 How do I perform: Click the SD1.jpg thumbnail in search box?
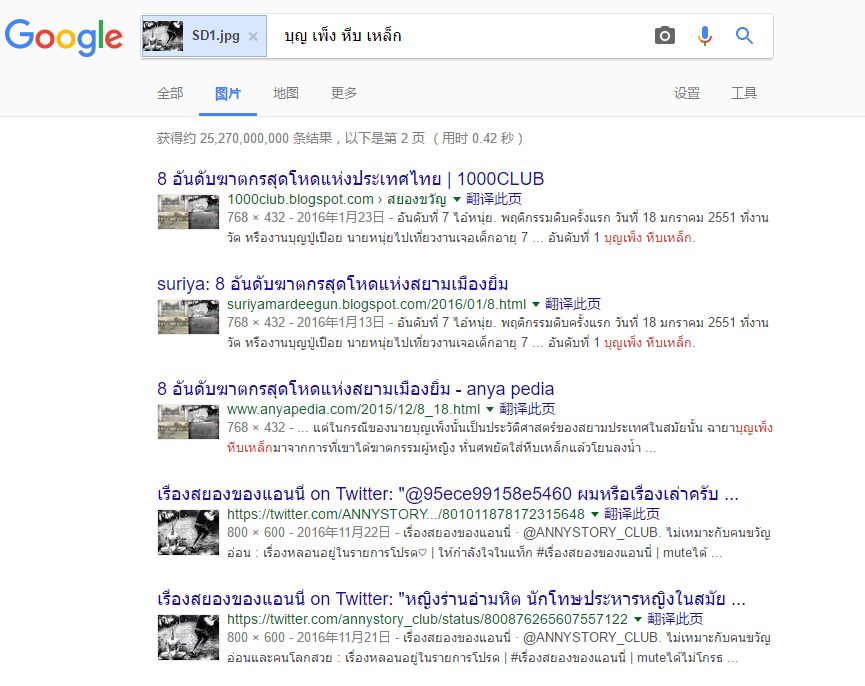tap(163, 36)
